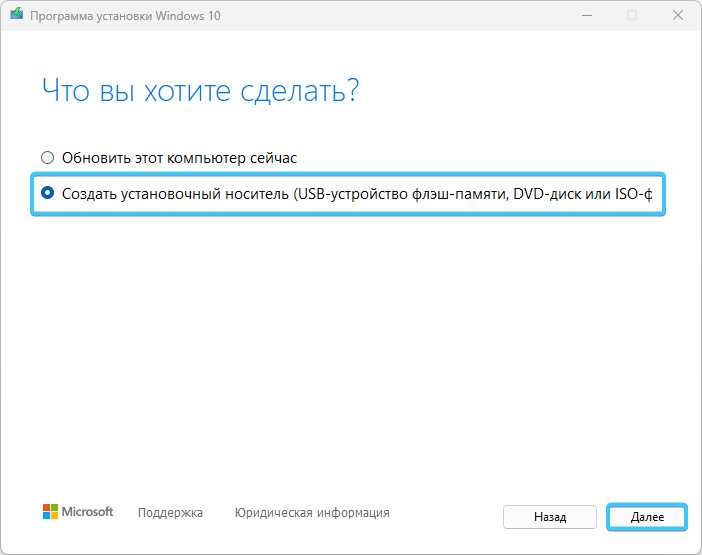Click the Далее button

pyautogui.click(x=647, y=517)
